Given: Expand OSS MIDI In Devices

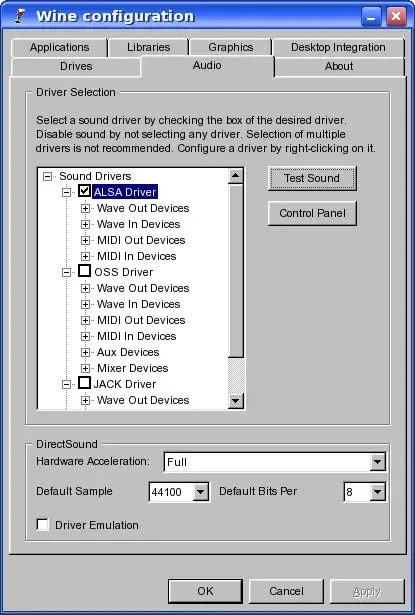Looking at the screenshot, I should 85,337.
